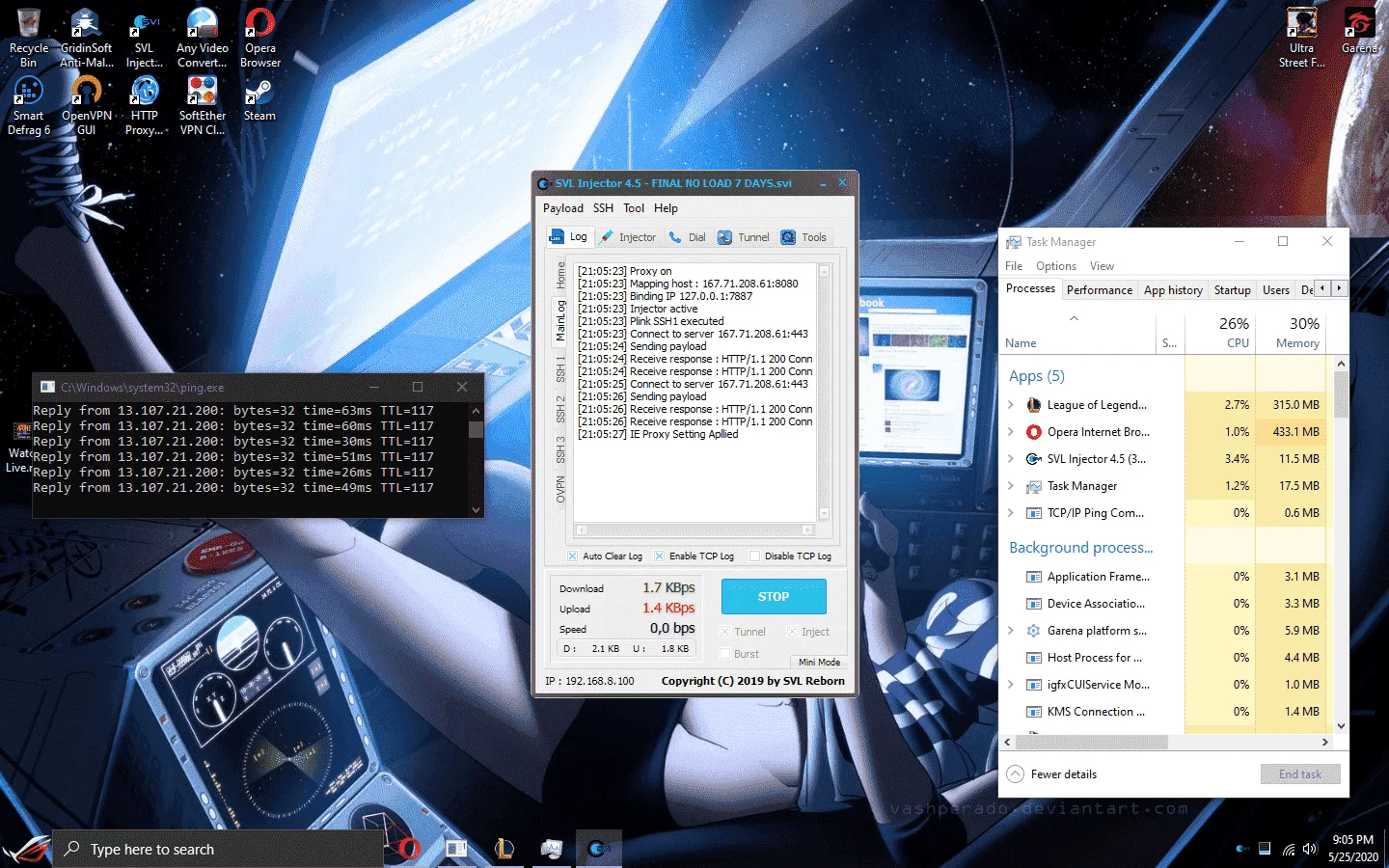This screenshot has height=868, width=1389.
Task: Toggle the Inject checkbox near STOP
Action: (x=792, y=632)
